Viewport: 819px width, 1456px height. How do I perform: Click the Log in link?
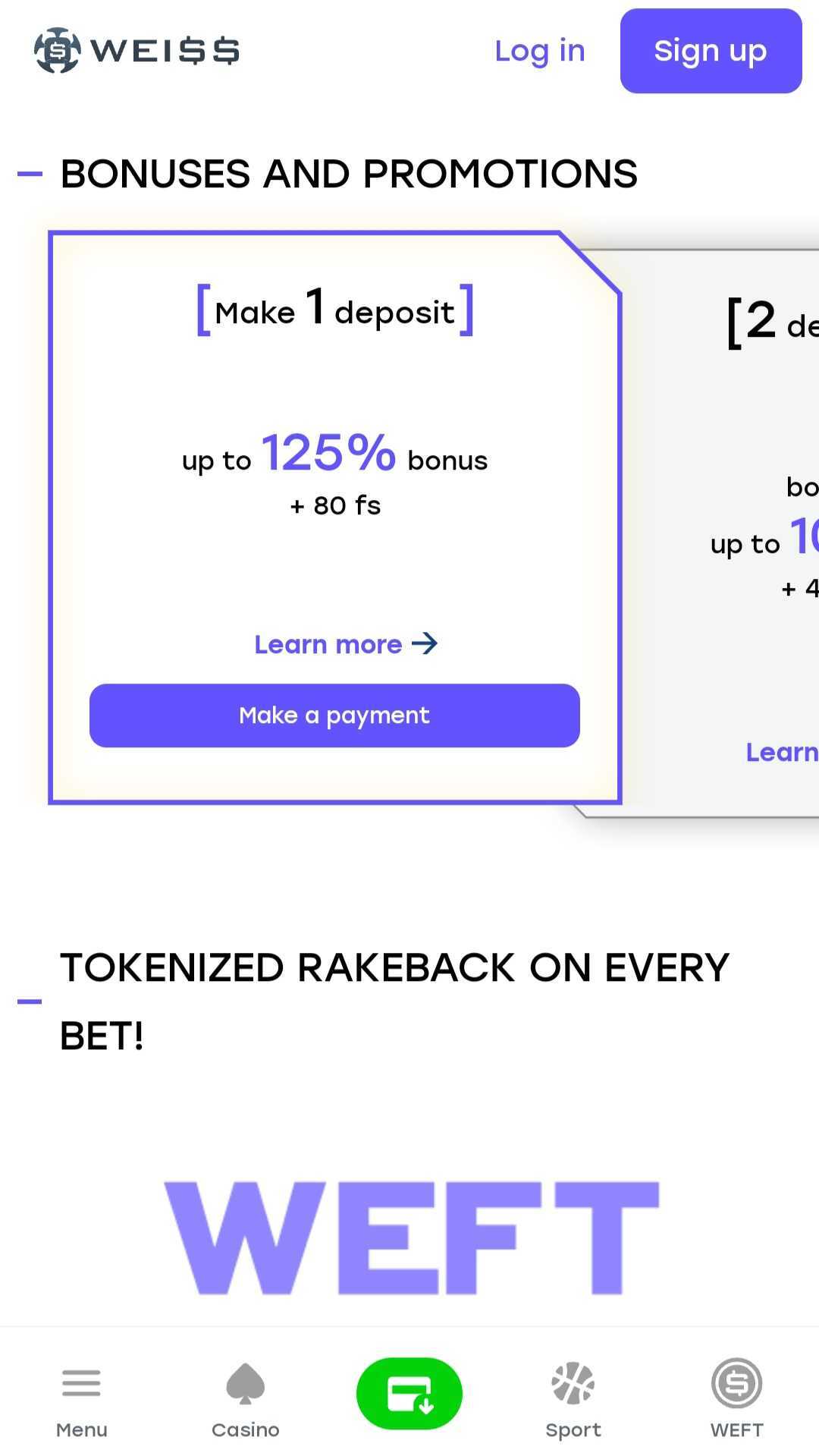[540, 51]
